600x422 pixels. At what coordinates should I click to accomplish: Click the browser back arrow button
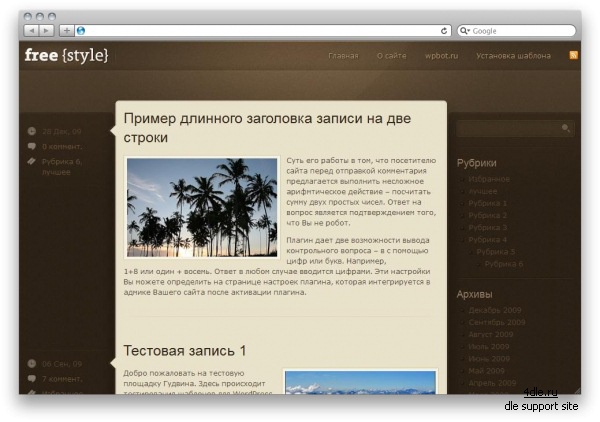tap(31, 31)
